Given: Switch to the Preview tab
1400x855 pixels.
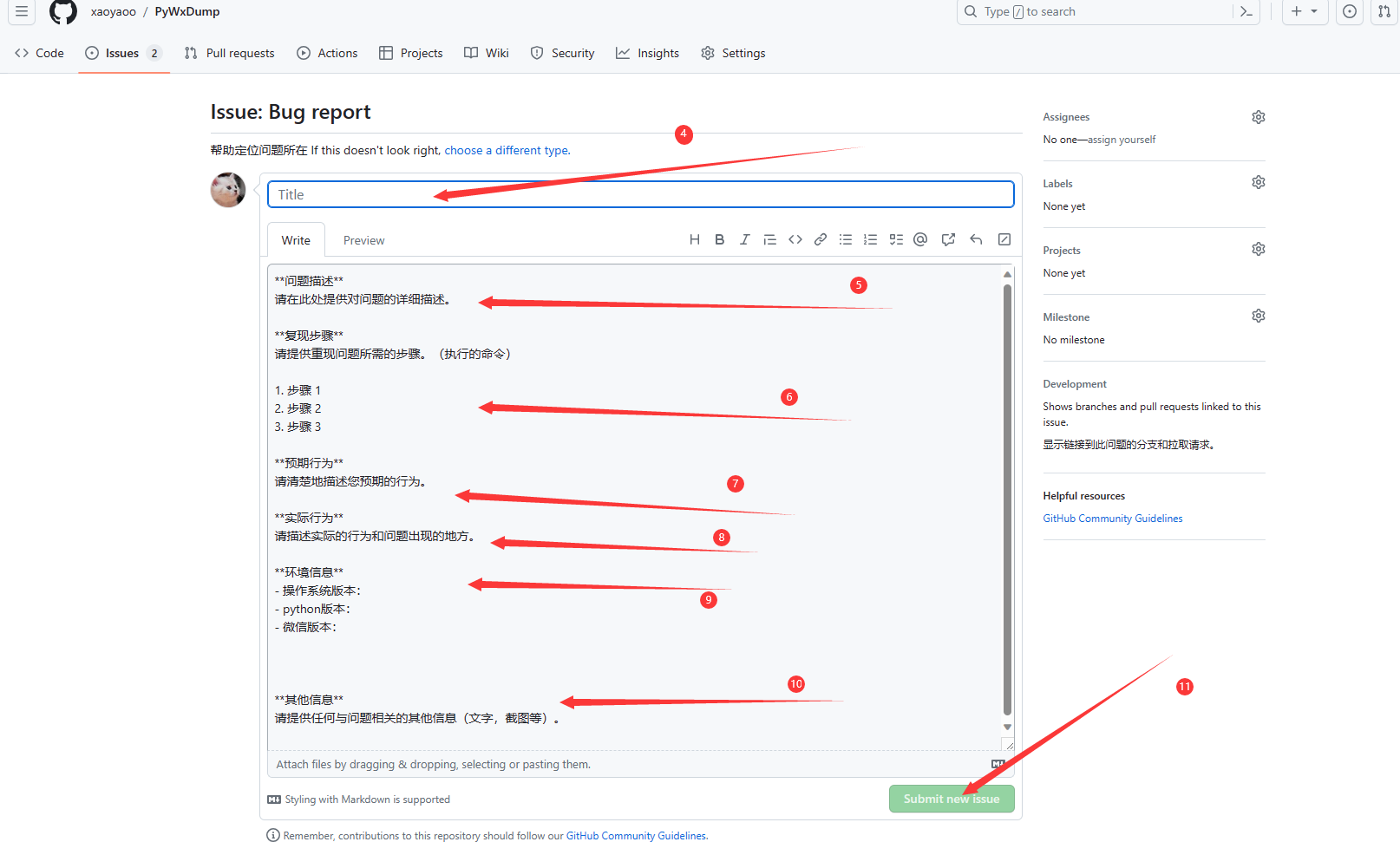Looking at the screenshot, I should 363,241.
